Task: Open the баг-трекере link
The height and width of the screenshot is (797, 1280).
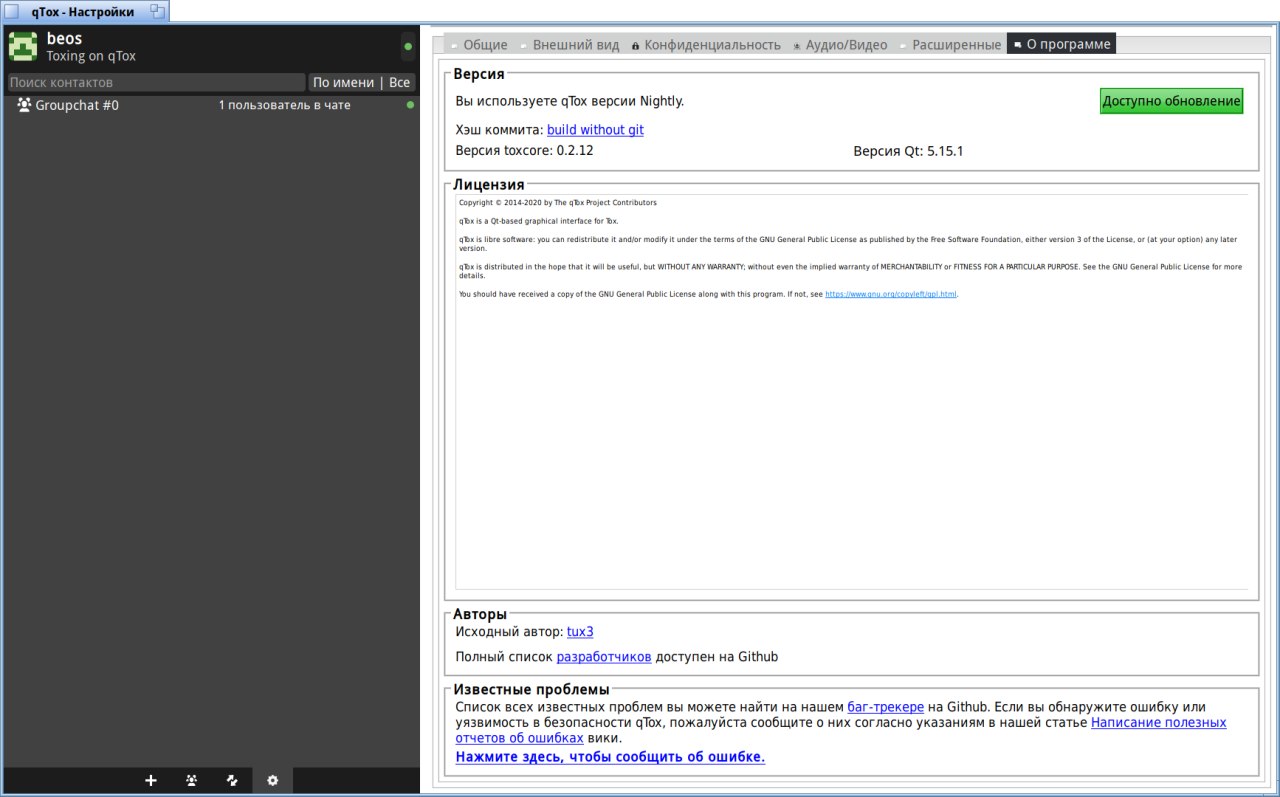Action: point(886,707)
